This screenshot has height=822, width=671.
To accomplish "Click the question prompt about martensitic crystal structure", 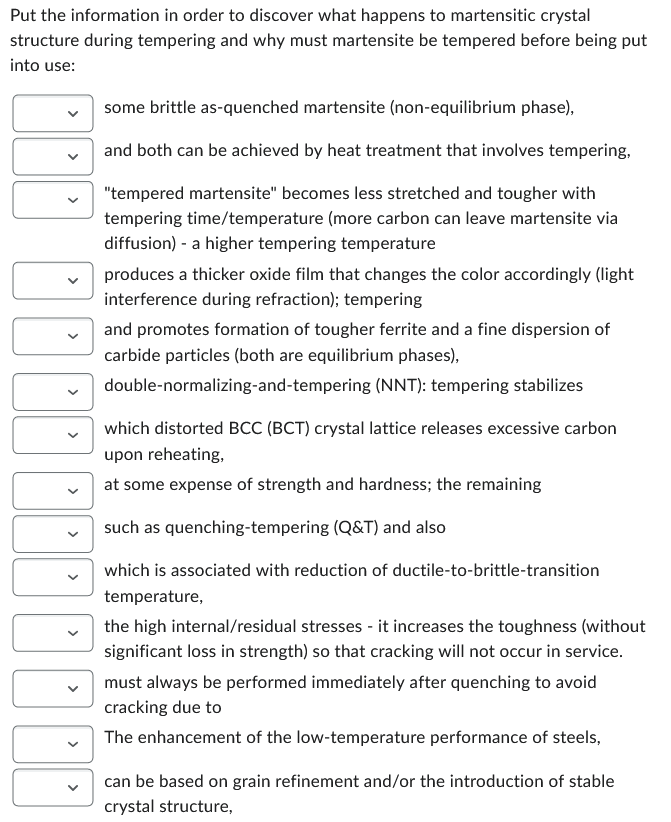I will (x=330, y=40).
